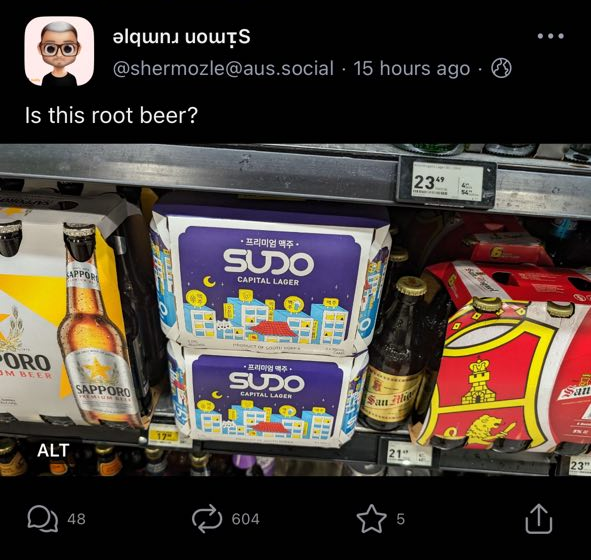The height and width of the screenshot is (560, 591).
Task: Click the '15 hours ago' timestamp
Action: pyautogui.click(x=412, y=69)
